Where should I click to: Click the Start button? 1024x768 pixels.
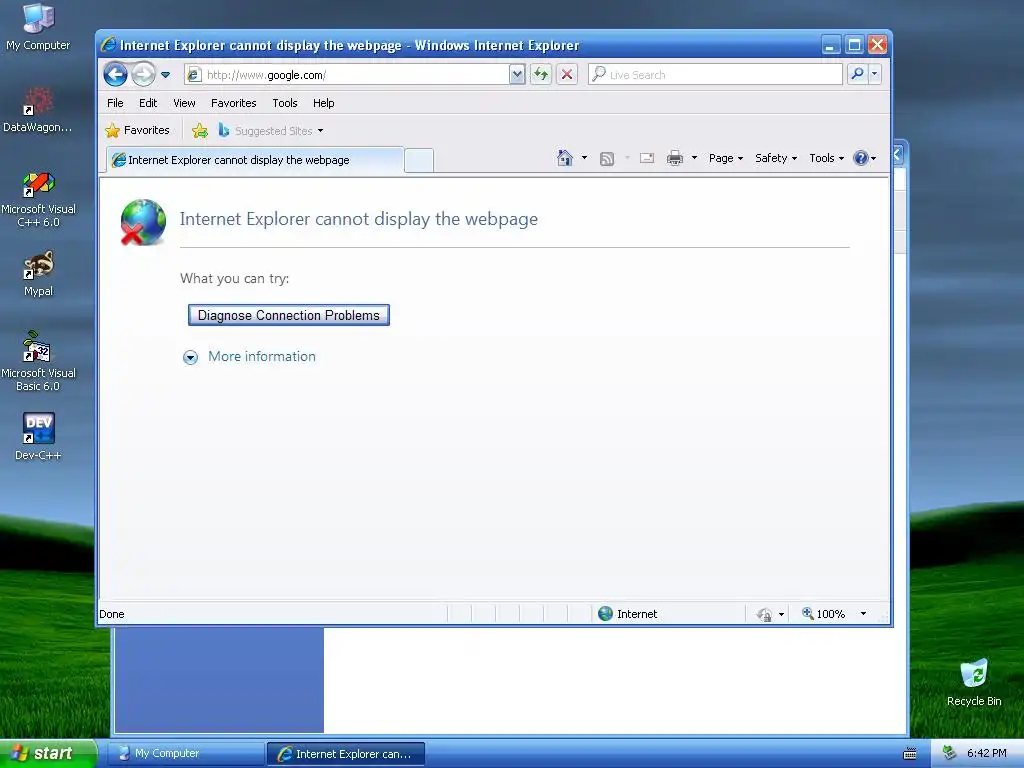coord(47,753)
